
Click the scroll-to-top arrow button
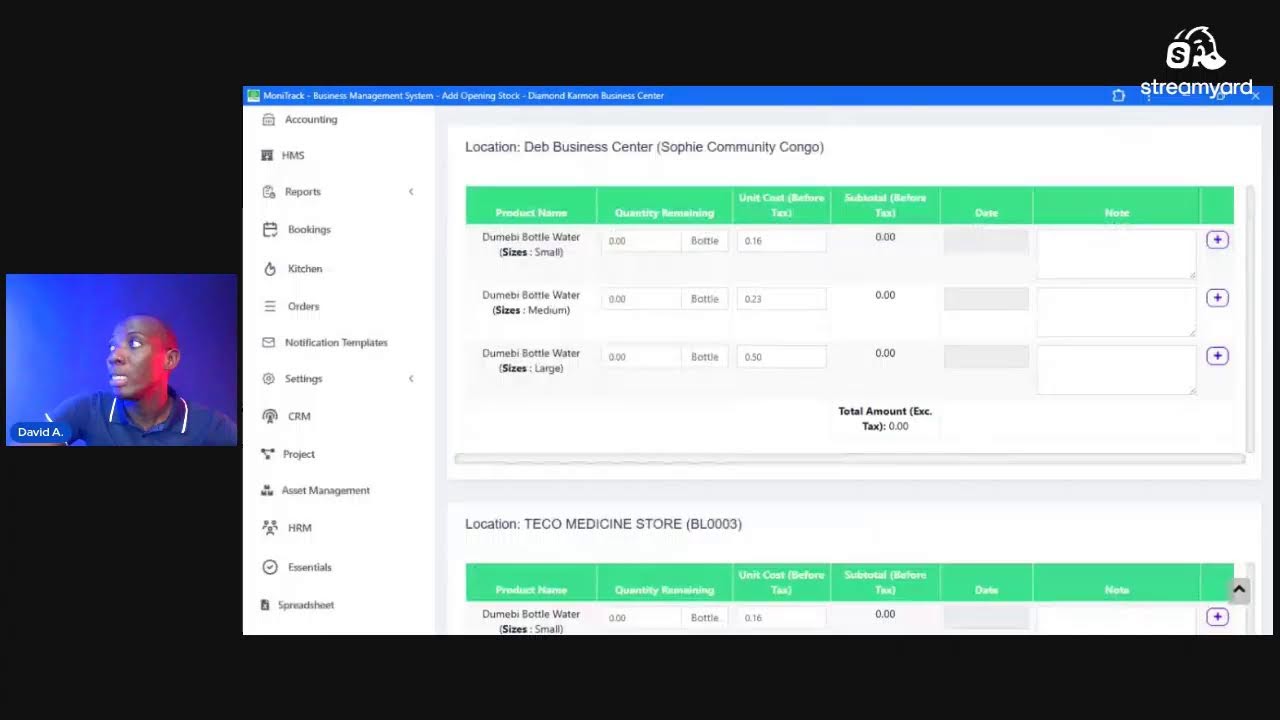pyautogui.click(x=1239, y=590)
